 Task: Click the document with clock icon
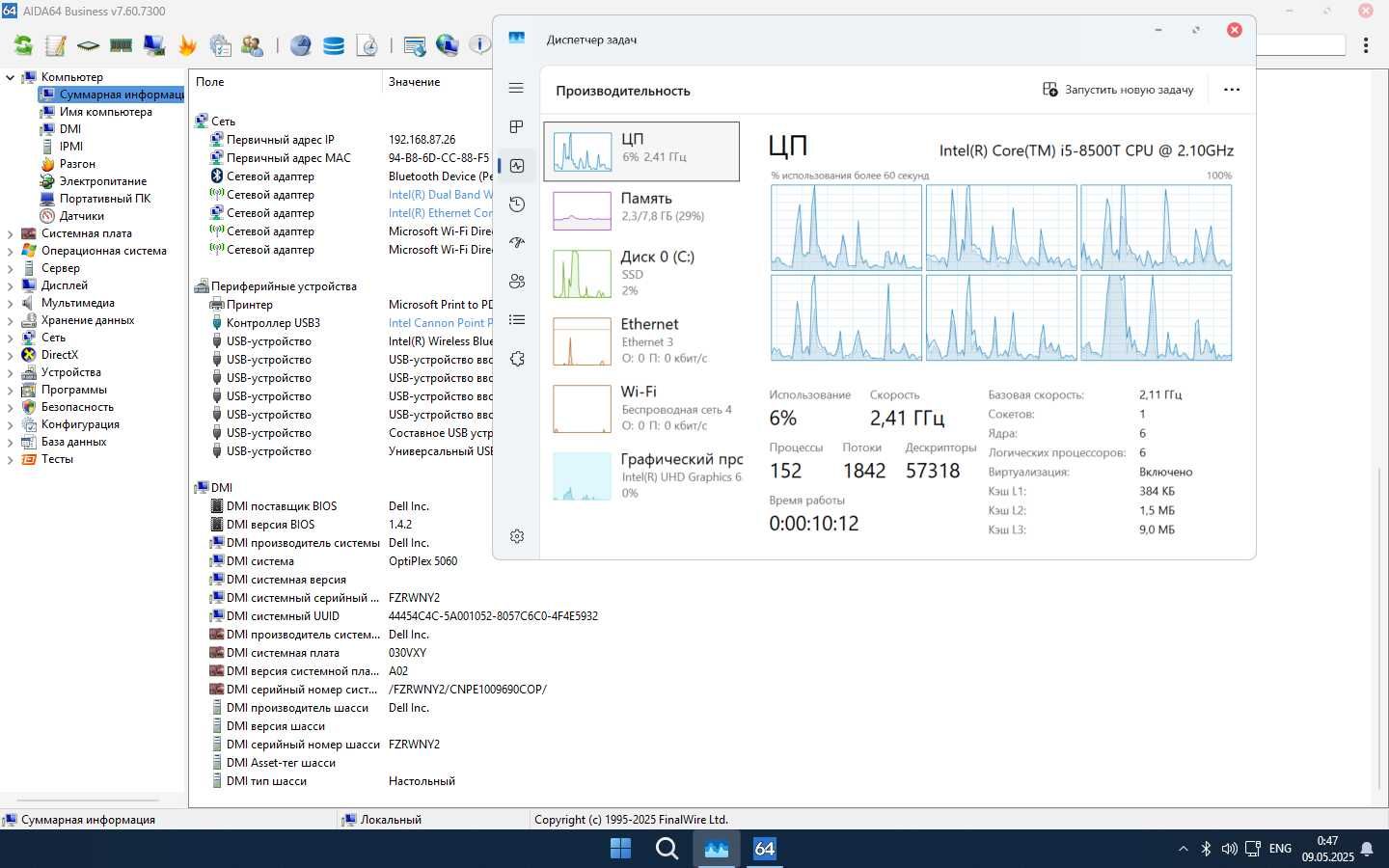(367, 45)
